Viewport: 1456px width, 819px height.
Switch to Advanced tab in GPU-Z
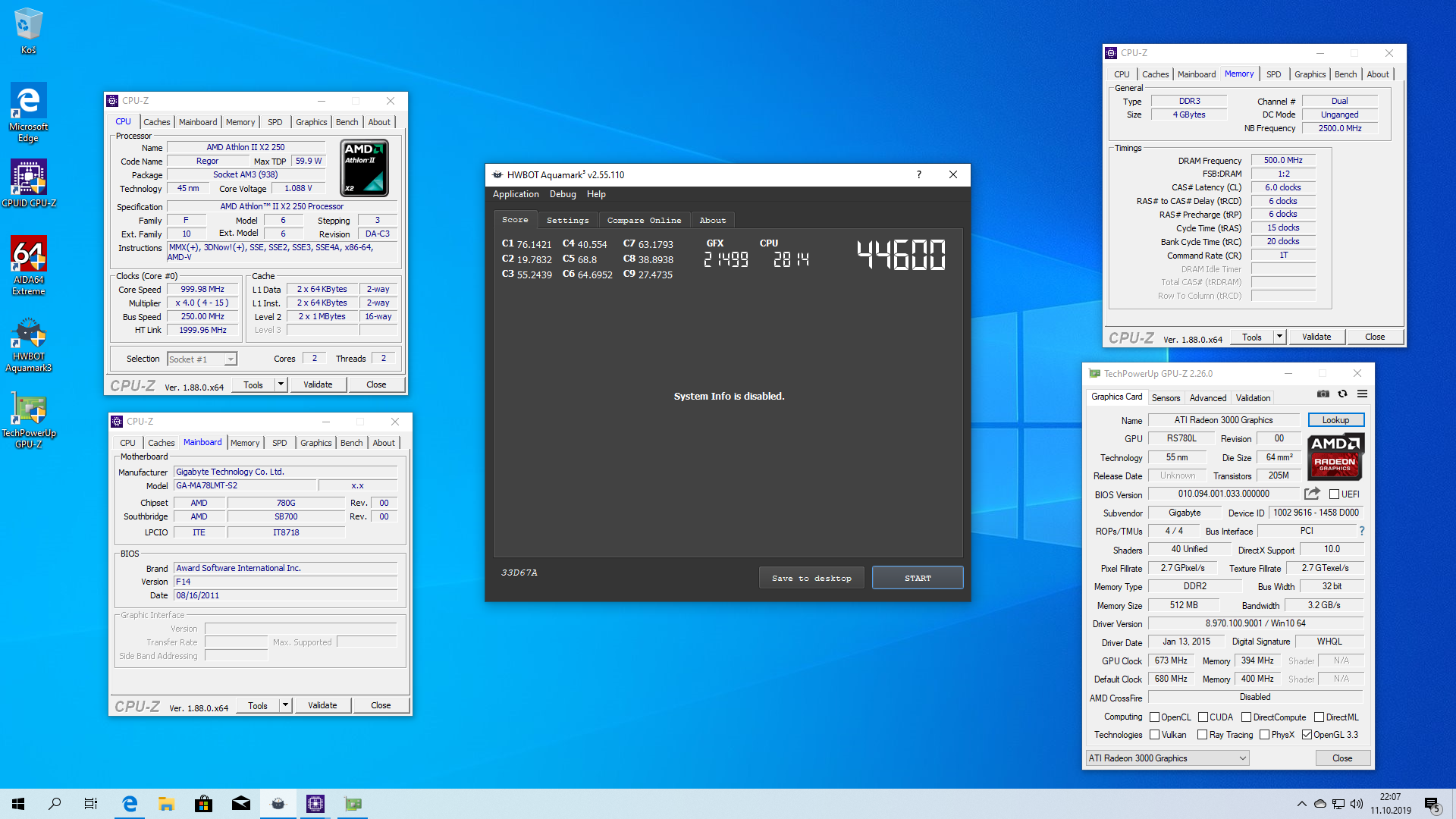(x=1207, y=397)
